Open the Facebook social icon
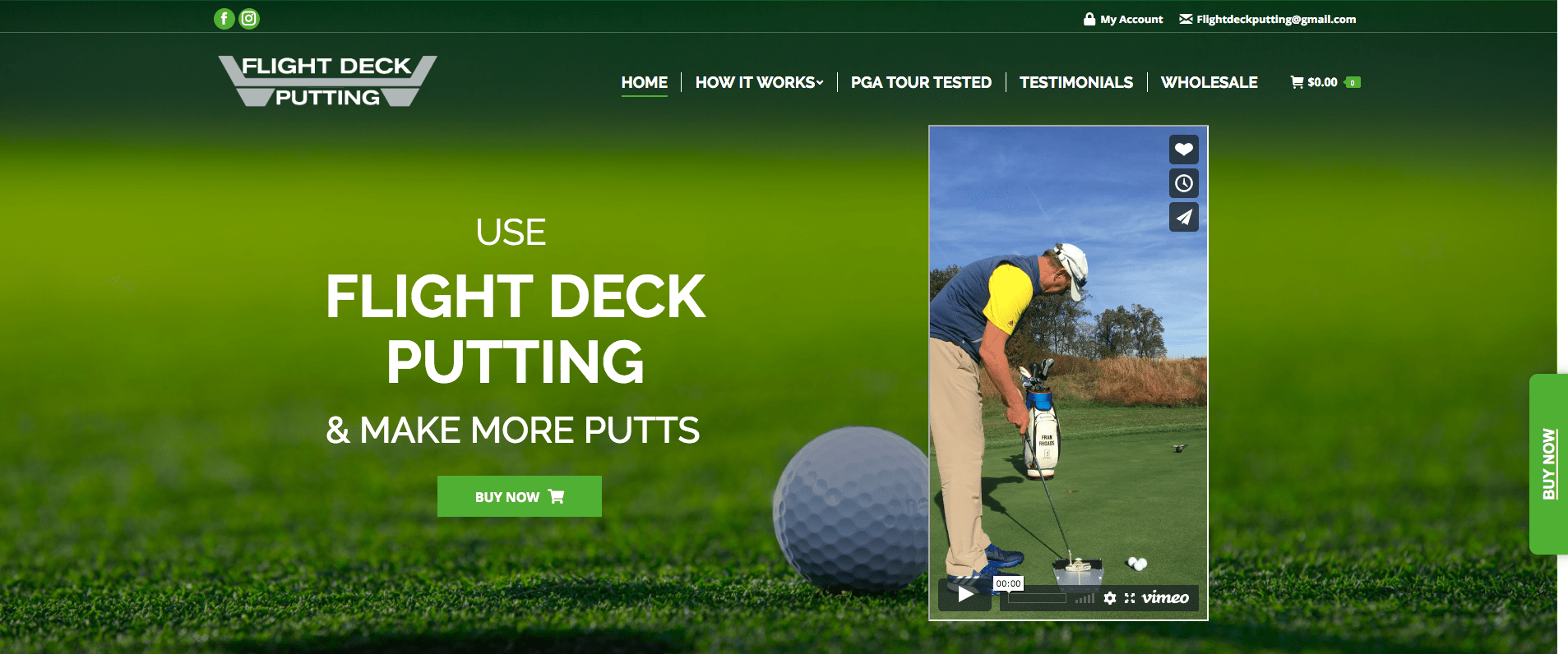 click(x=224, y=19)
